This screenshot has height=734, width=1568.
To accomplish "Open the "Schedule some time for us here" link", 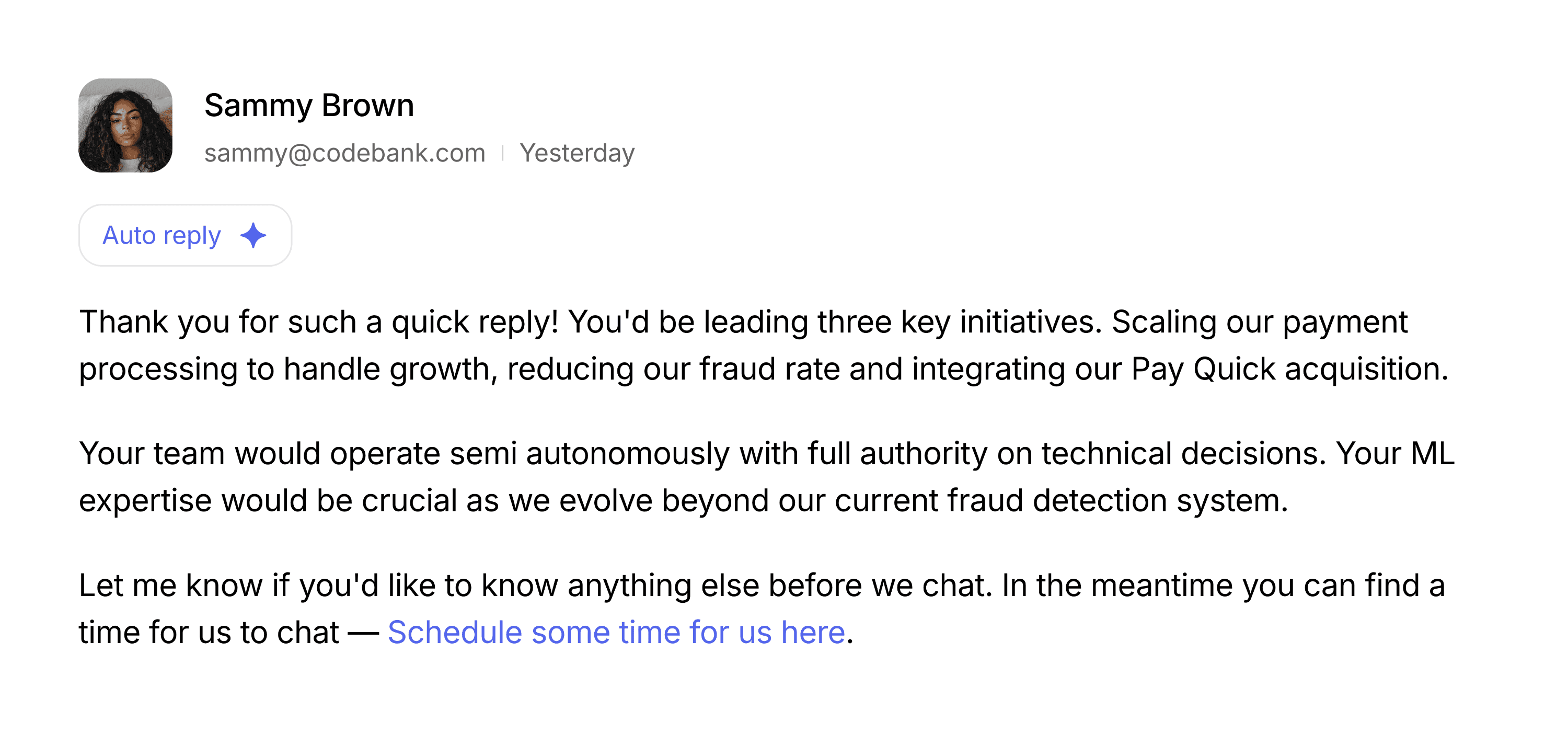I will point(616,633).
